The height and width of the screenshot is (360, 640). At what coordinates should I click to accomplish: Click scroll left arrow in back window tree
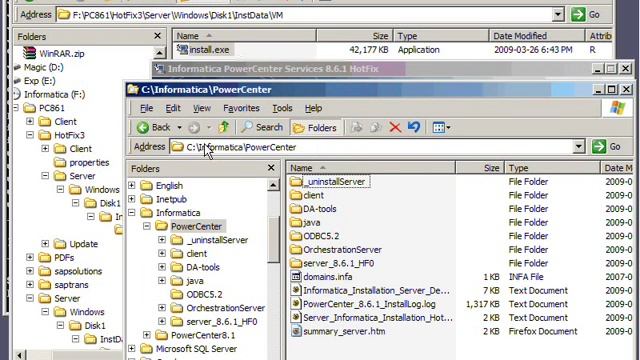coord(20,355)
